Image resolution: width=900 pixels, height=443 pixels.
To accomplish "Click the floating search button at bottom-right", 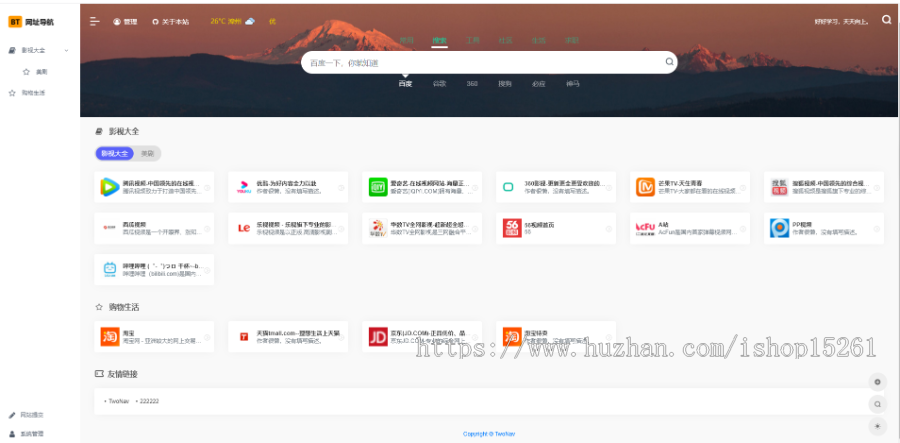I will 877,404.
